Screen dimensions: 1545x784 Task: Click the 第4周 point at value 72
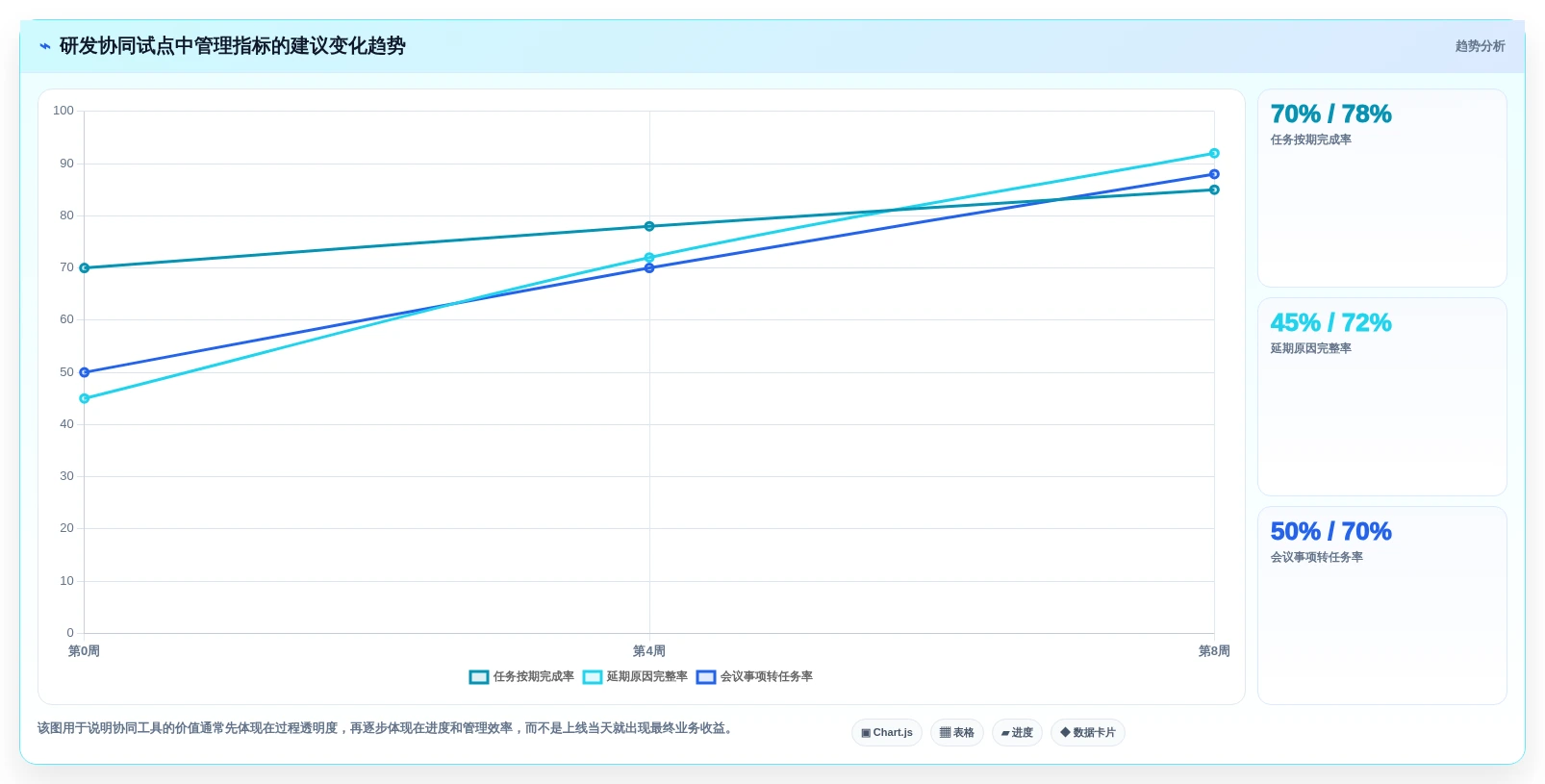coord(649,258)
